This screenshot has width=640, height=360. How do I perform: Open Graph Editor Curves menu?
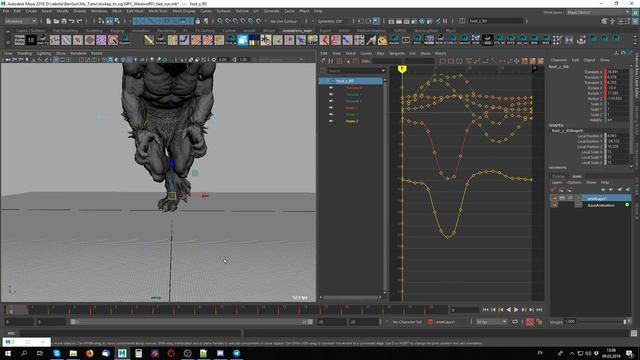pos(366,53)
